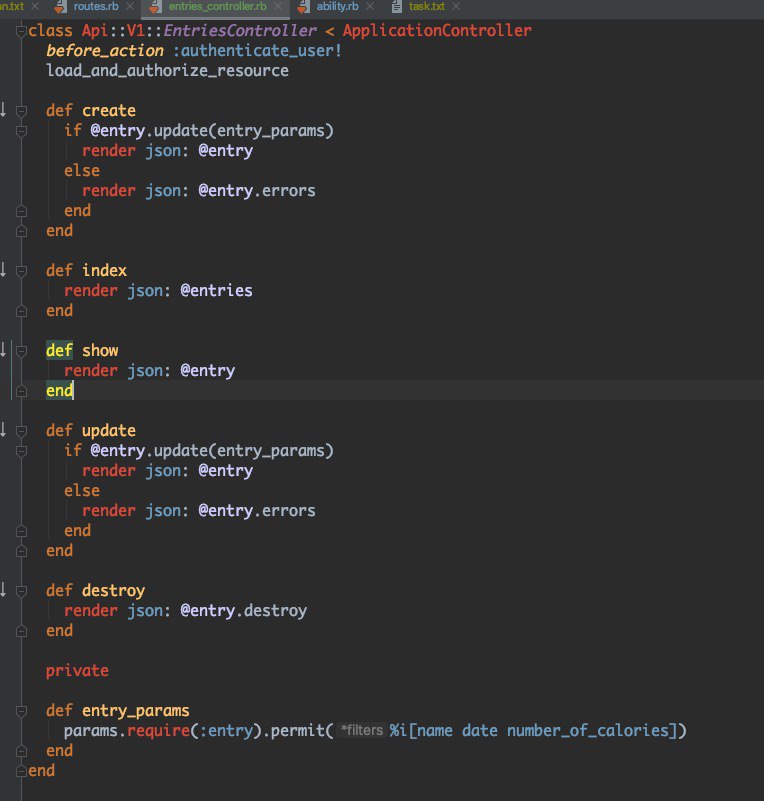Click the end fold marker of destroy method
Image resolution: width=764 pixels, height=801 pixels.
(21, 631)
